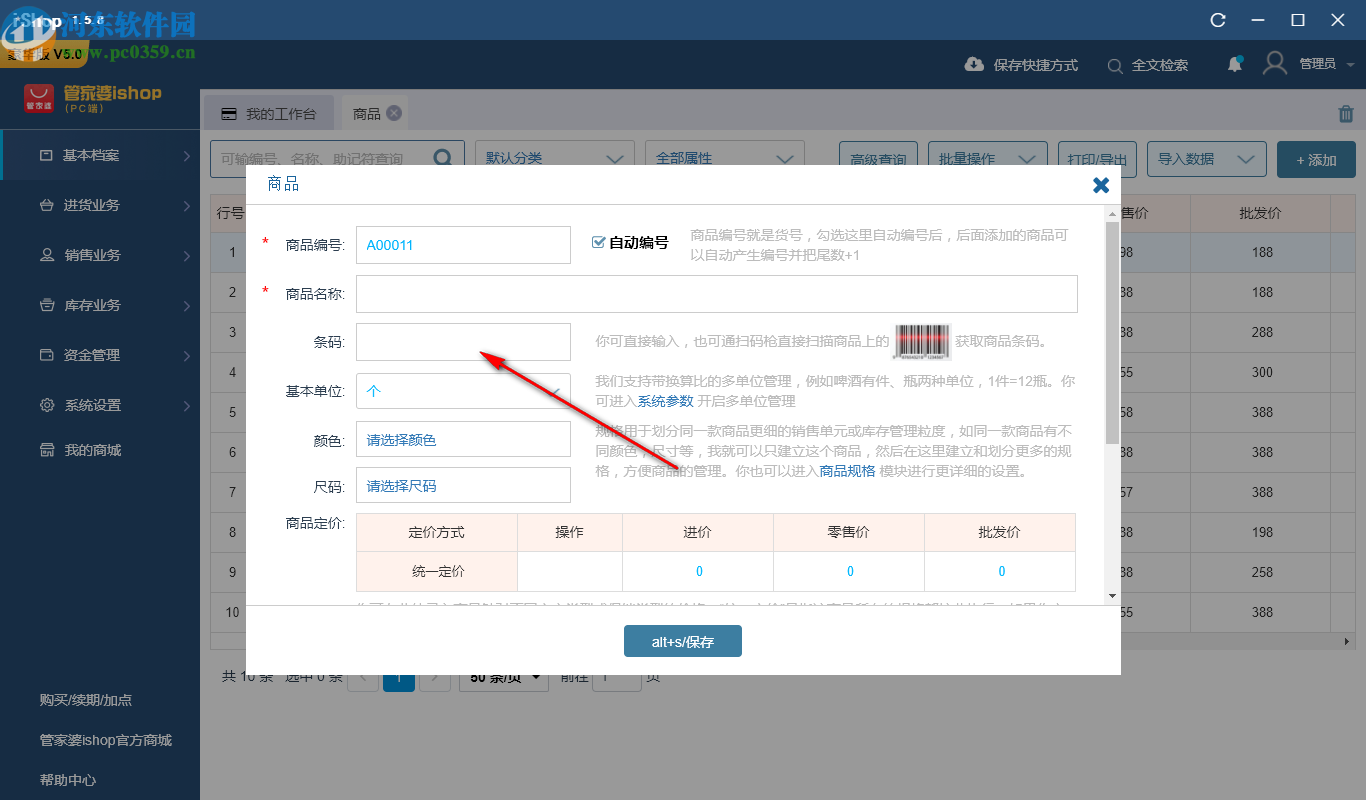The height and width of the screenshot is (800, 1366).
Task: Open the 请选择颜色 color selector
Action: coord(463,438)
